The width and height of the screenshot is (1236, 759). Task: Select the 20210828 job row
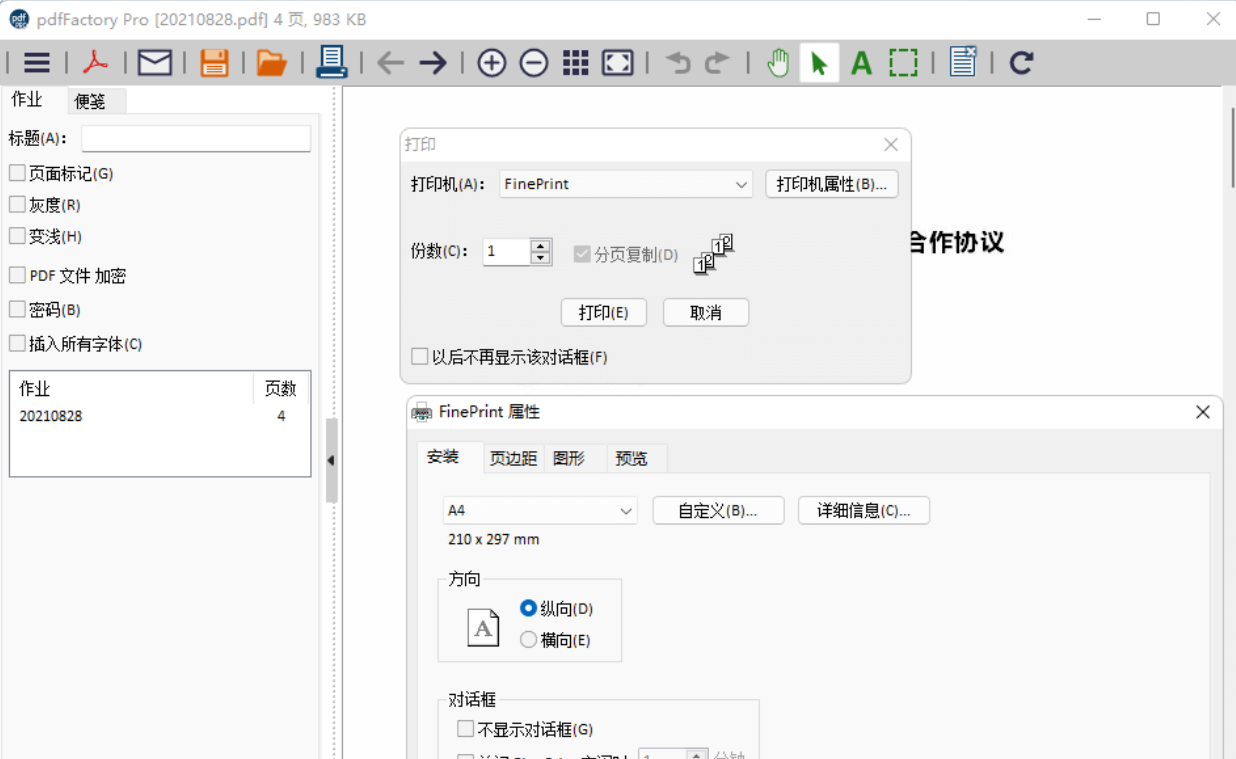(x=160, y=416)
